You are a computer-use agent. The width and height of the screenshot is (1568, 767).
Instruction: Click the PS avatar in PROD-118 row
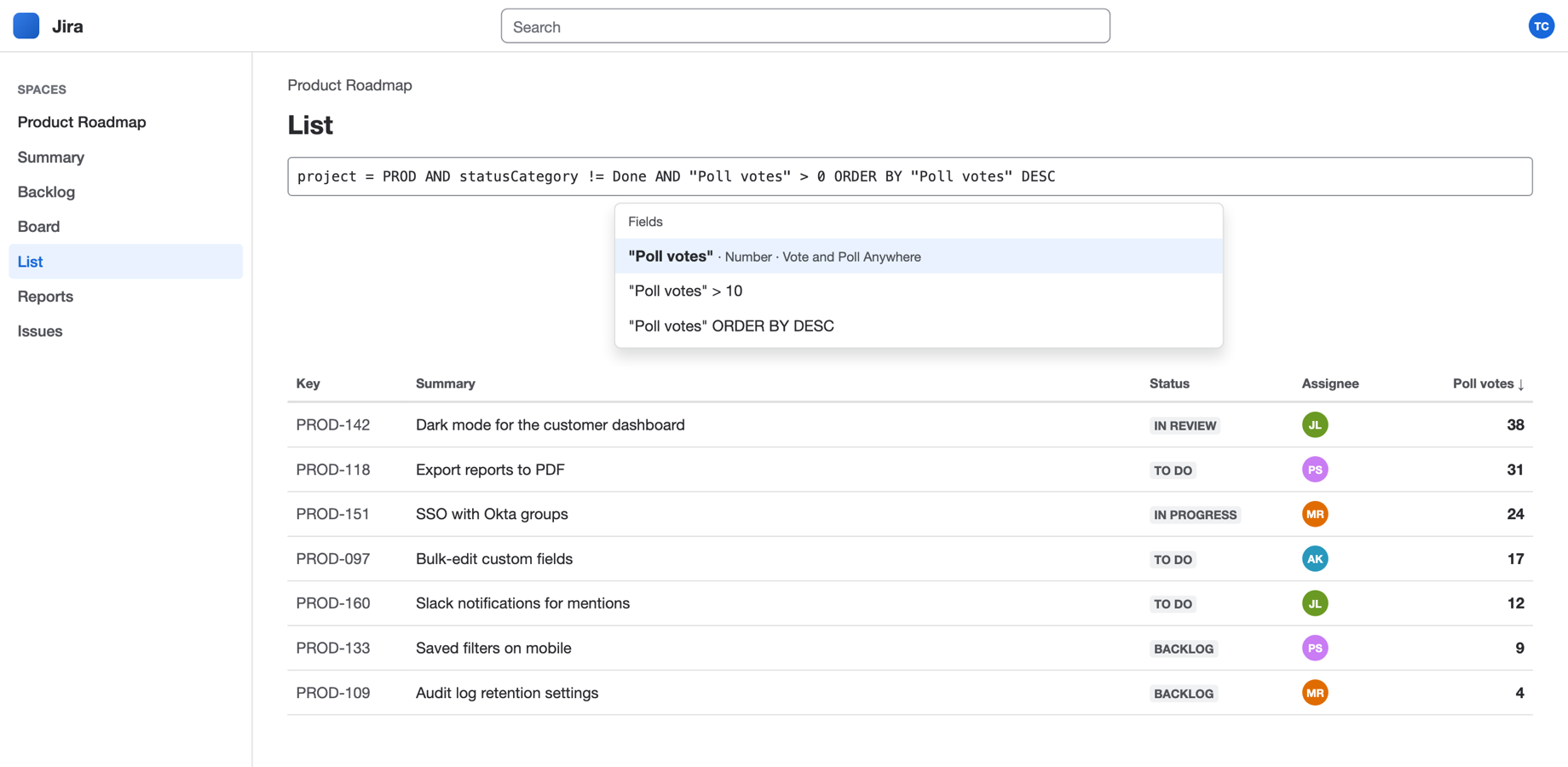[x=1315, y=470]
